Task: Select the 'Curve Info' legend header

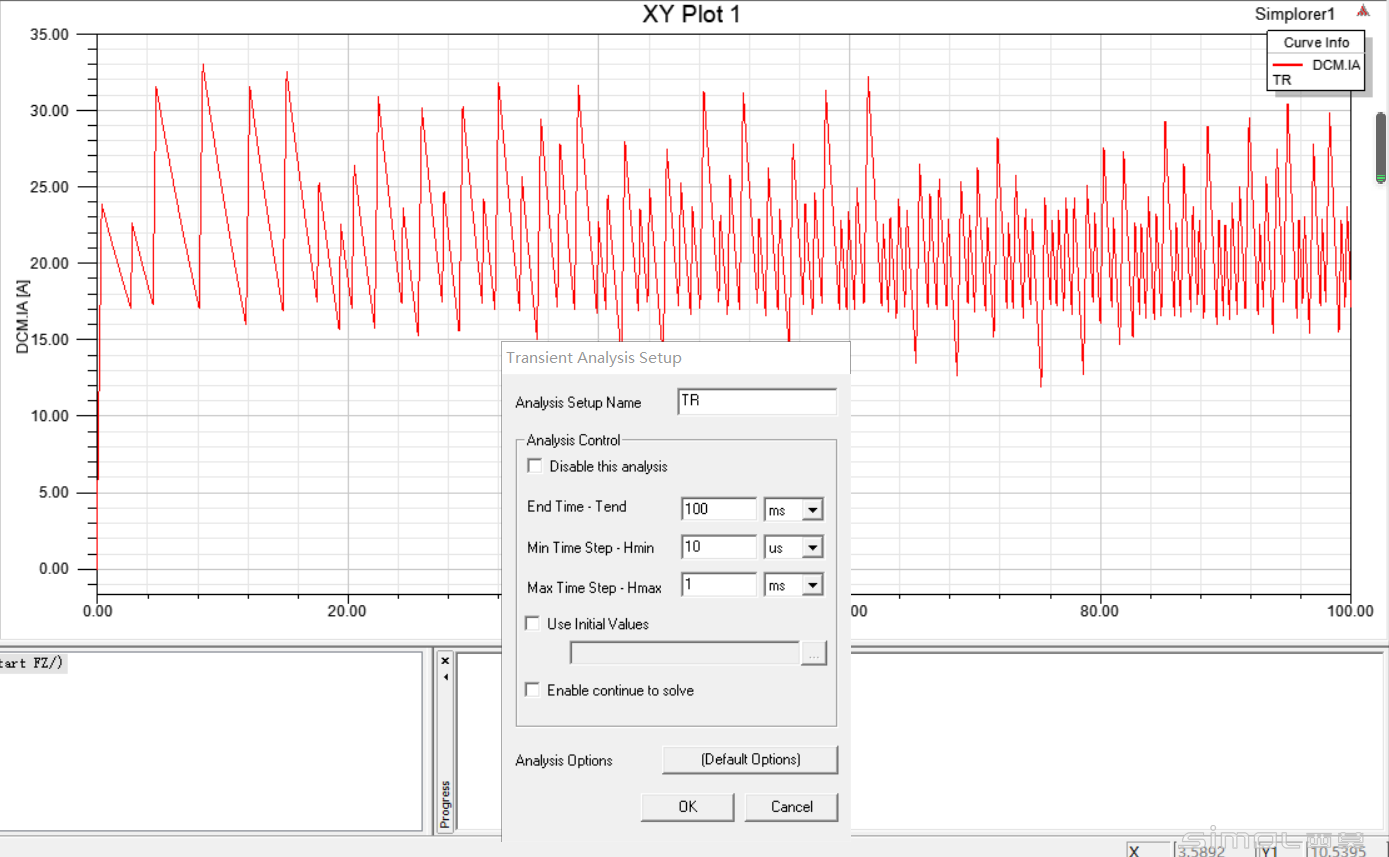Action: [x=1316, y=43]
